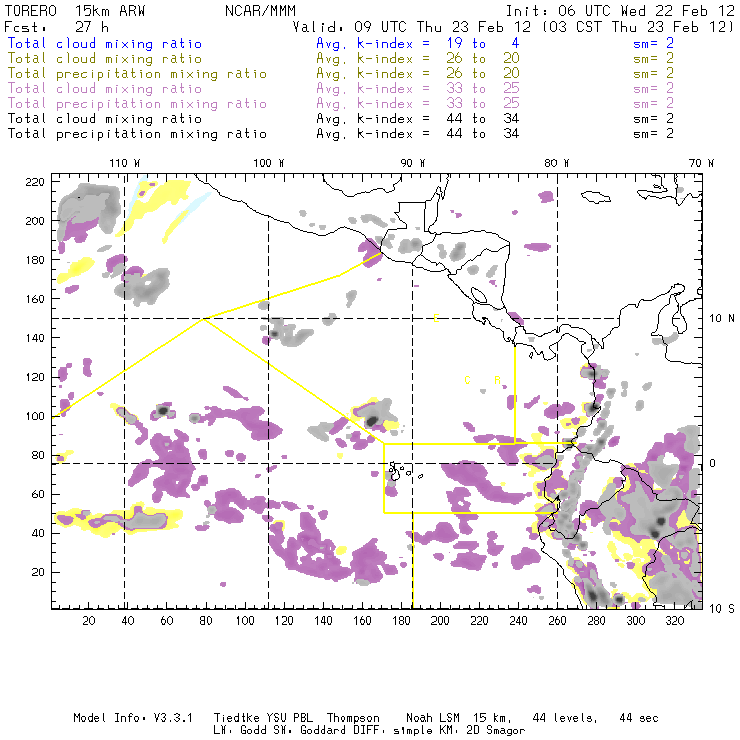Click the '90 W' longitude label
740x740 pixels.
coord(412,163)
